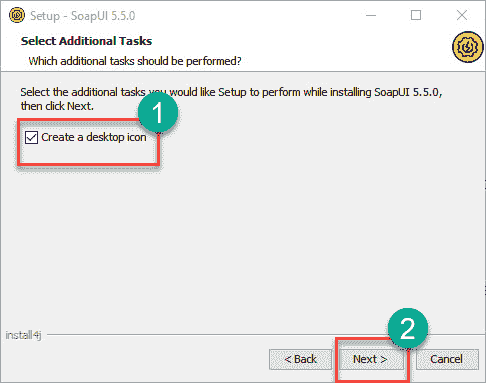Click the SoapUI icon in title bar
This screenshot has width=486, height=383.
tap(17, 15)
